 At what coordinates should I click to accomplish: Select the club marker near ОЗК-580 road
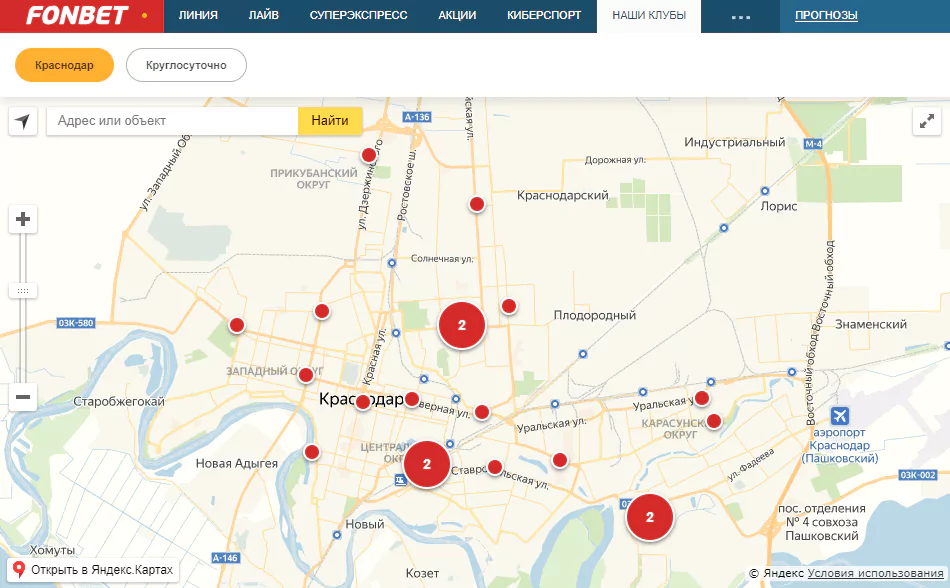point(236,325)
